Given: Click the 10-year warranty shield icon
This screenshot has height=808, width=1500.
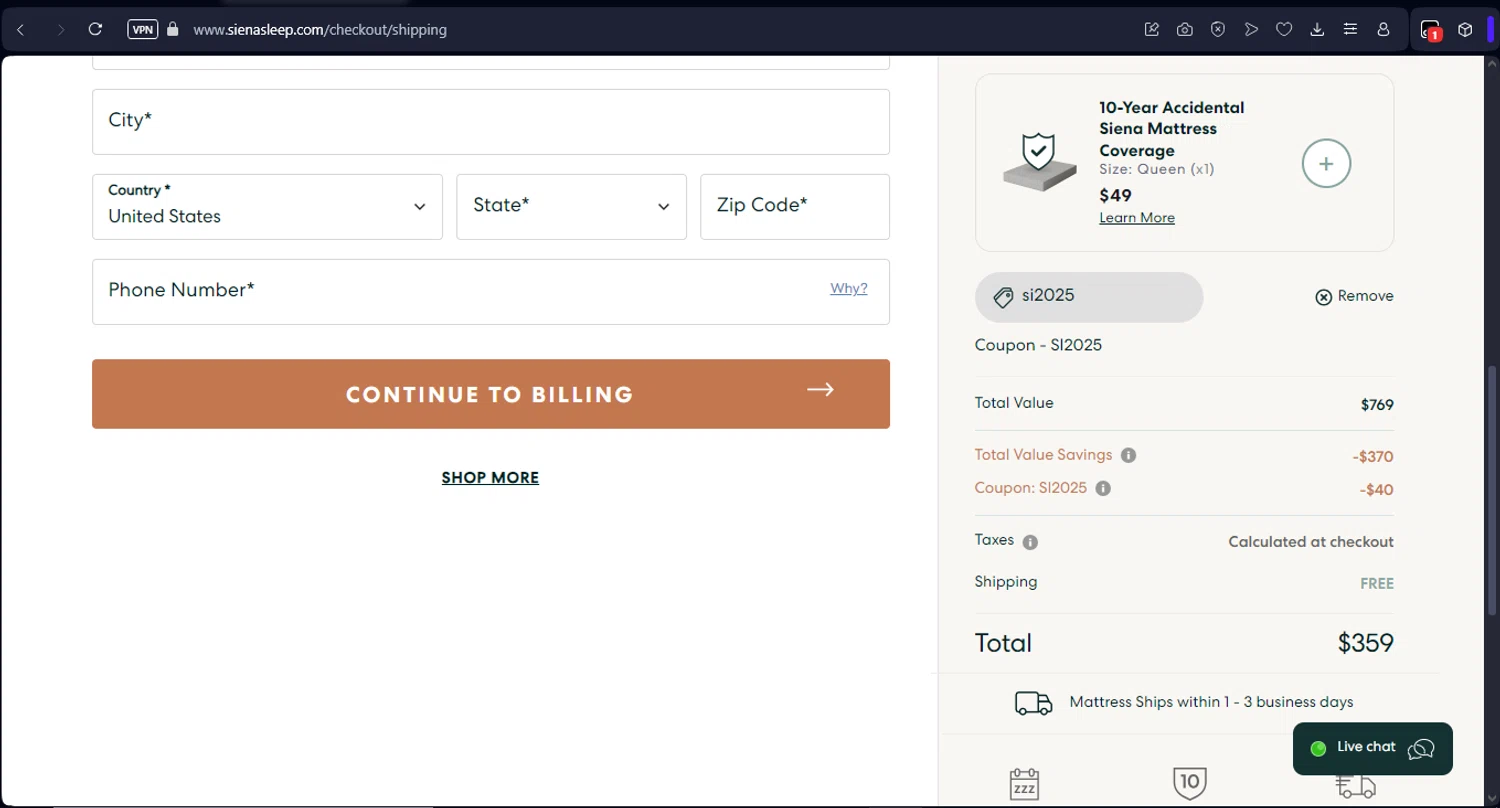Looking at the screenshot, I should (1189, 783).
